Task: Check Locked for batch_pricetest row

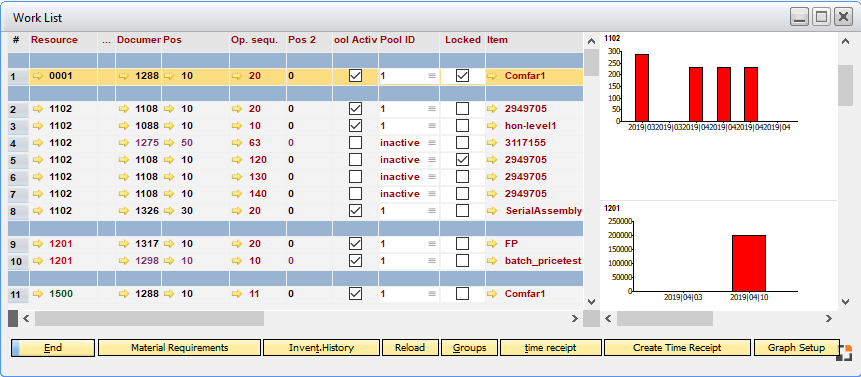Action: coord(463,261)
